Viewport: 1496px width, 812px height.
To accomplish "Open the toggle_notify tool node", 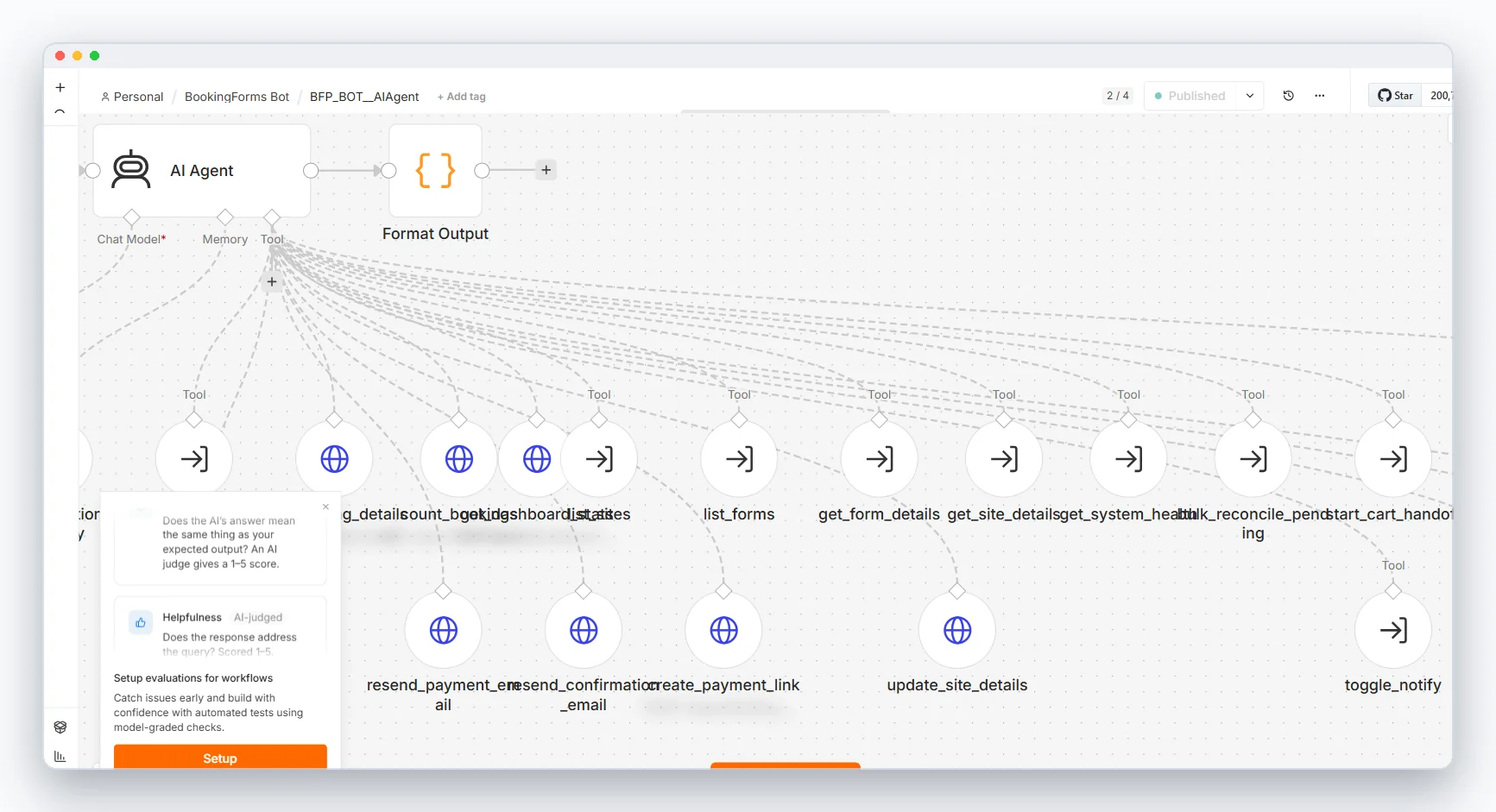I will pyautogui.click(x=1392, y=630).
